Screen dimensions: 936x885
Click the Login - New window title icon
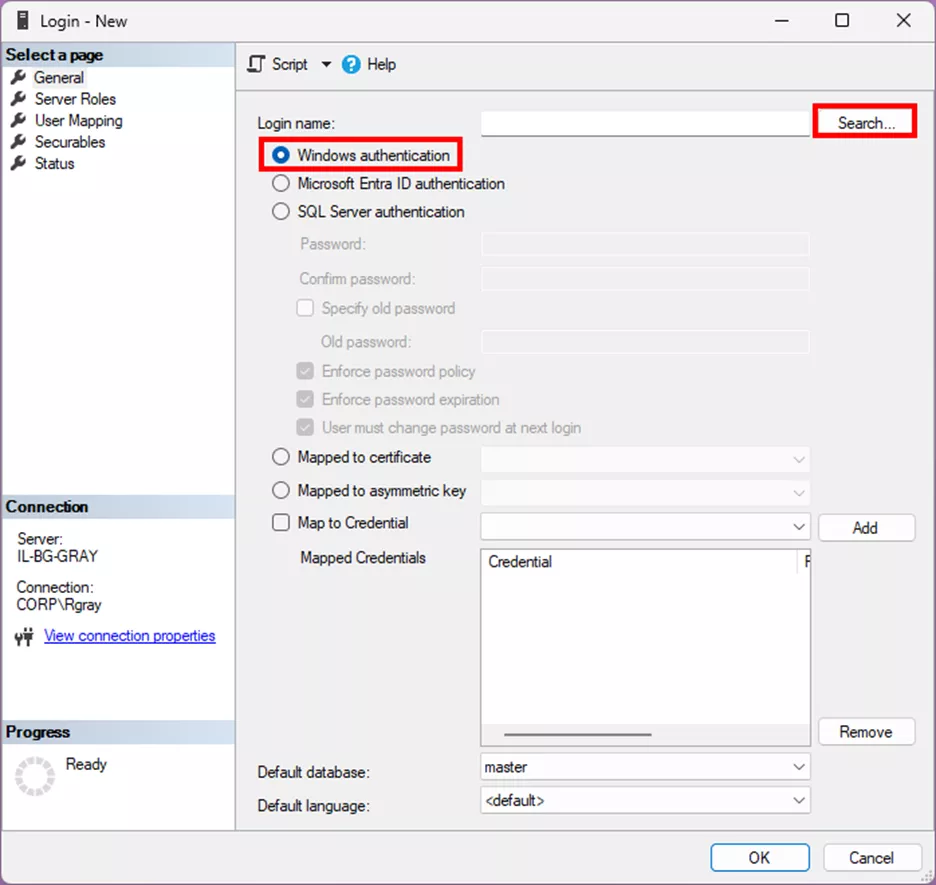[23, 21]
